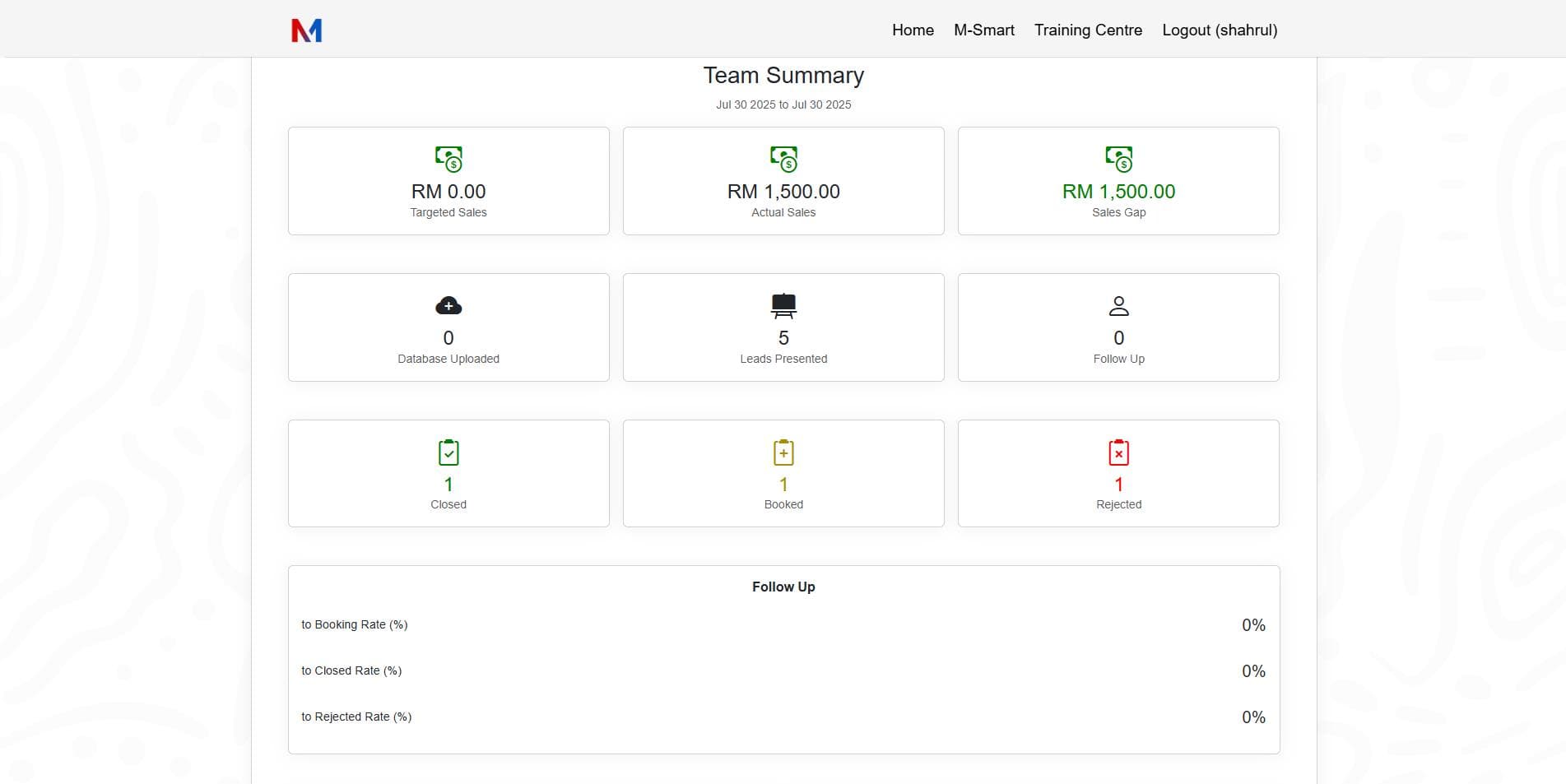Click the presentation board icon above Leads Presented
The width and height of the screenshot is (1566, 784).
pyautogui.click(x=783, y=305)
